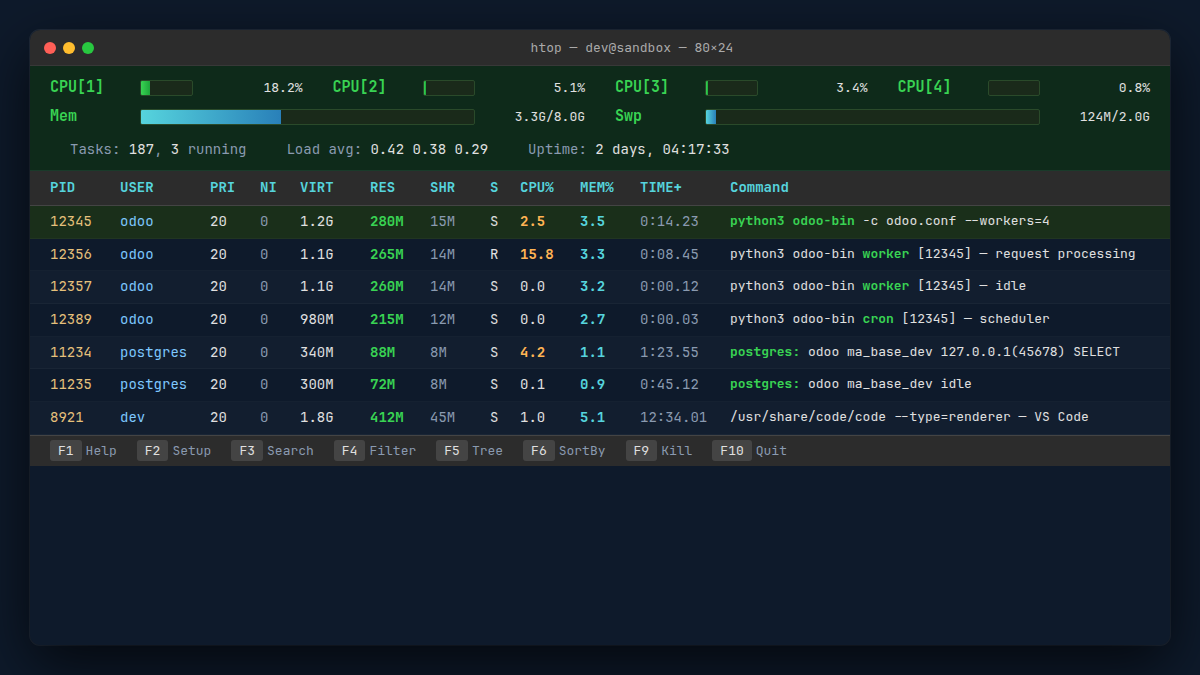Click the 3.3G/8.0G memory readout
This screenshot has width=1200, height=675.
550,117
